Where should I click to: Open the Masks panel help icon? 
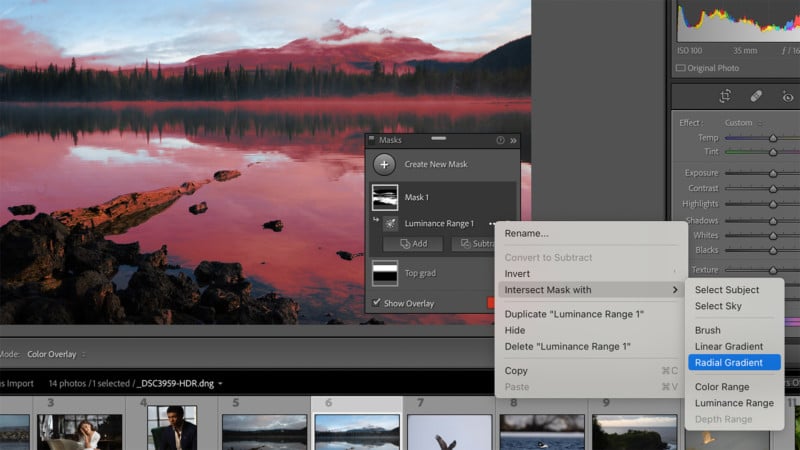(500, 141)
